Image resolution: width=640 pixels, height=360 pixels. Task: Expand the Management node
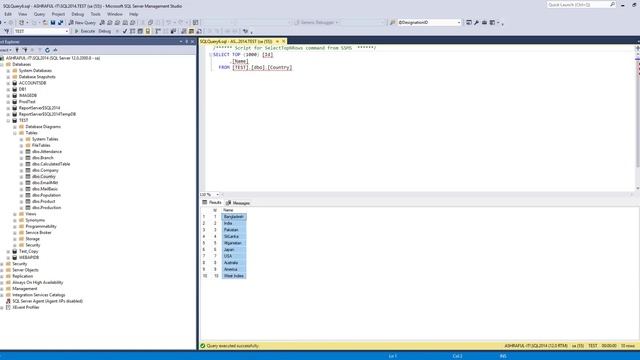pos(2,289)
